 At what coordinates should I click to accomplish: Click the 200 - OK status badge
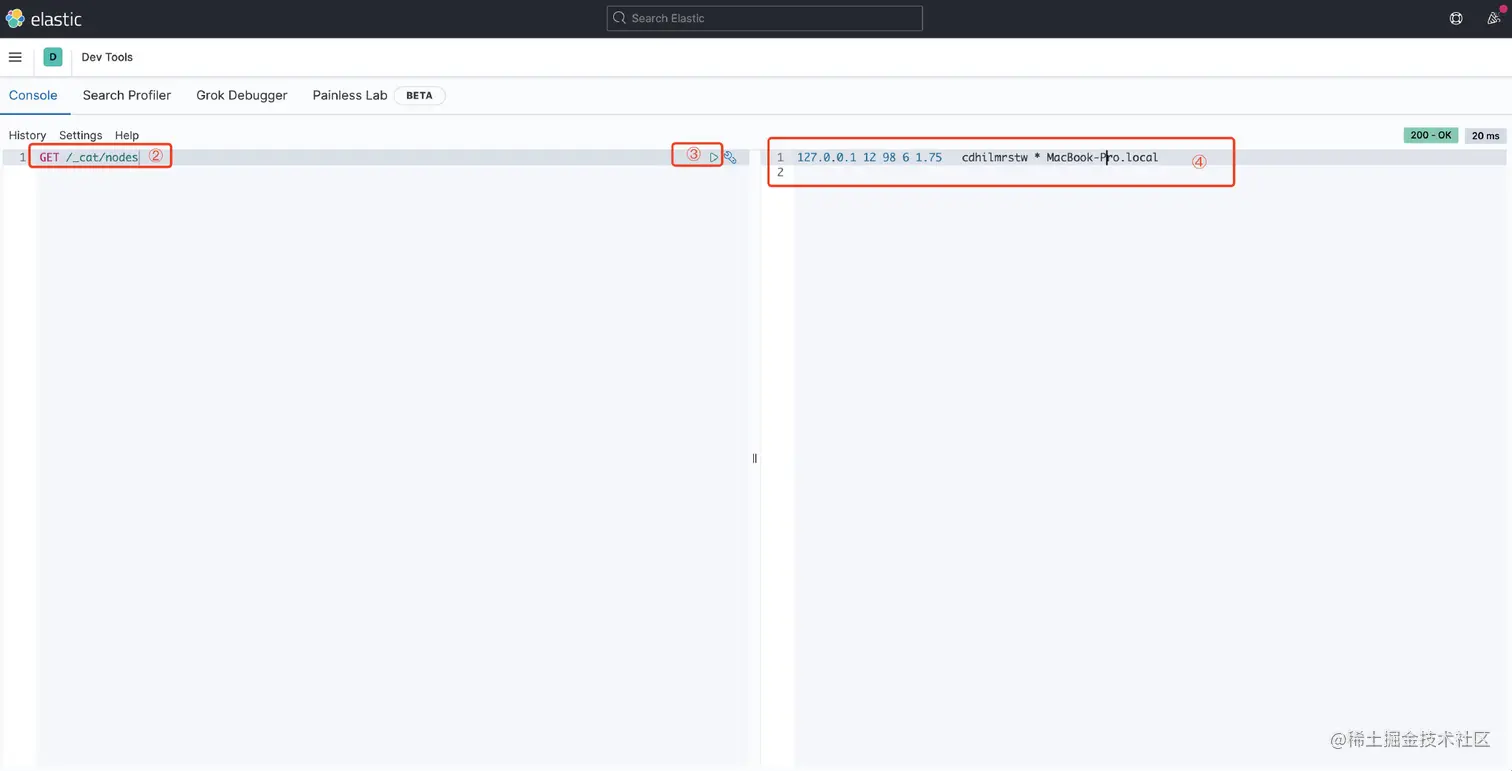1431,135
